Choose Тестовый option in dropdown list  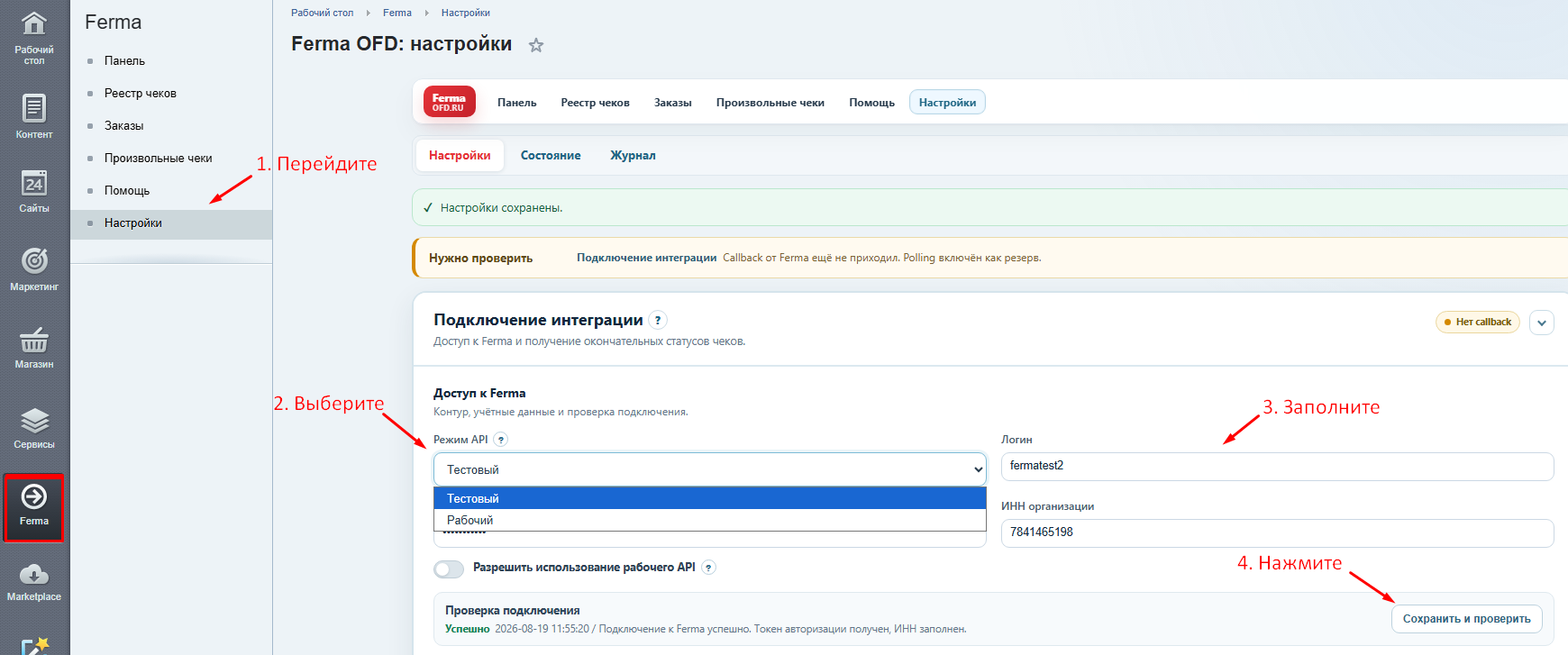pyautogui.click(x=710, y=498)
